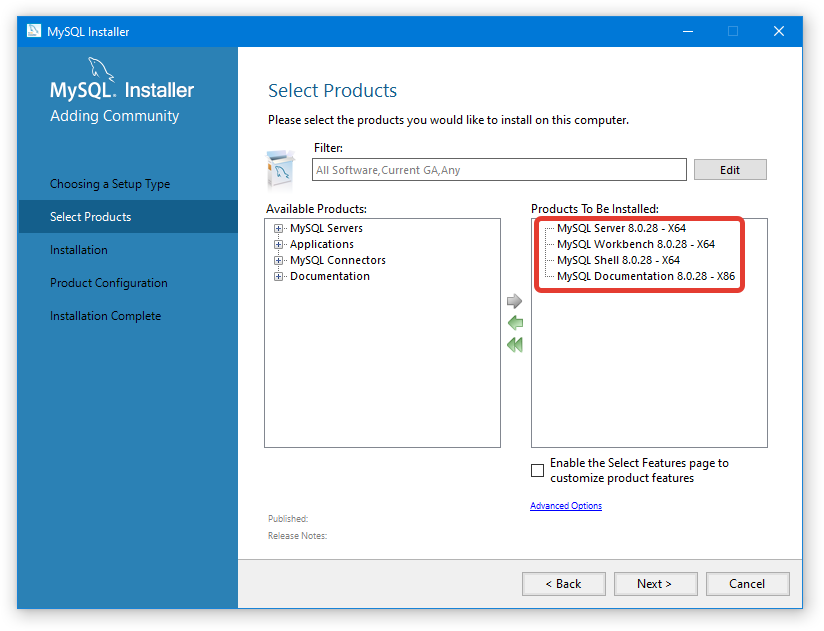Expand the MySQL Servers tree node
This screenshot has width=824, height=631.
(278, 228)
